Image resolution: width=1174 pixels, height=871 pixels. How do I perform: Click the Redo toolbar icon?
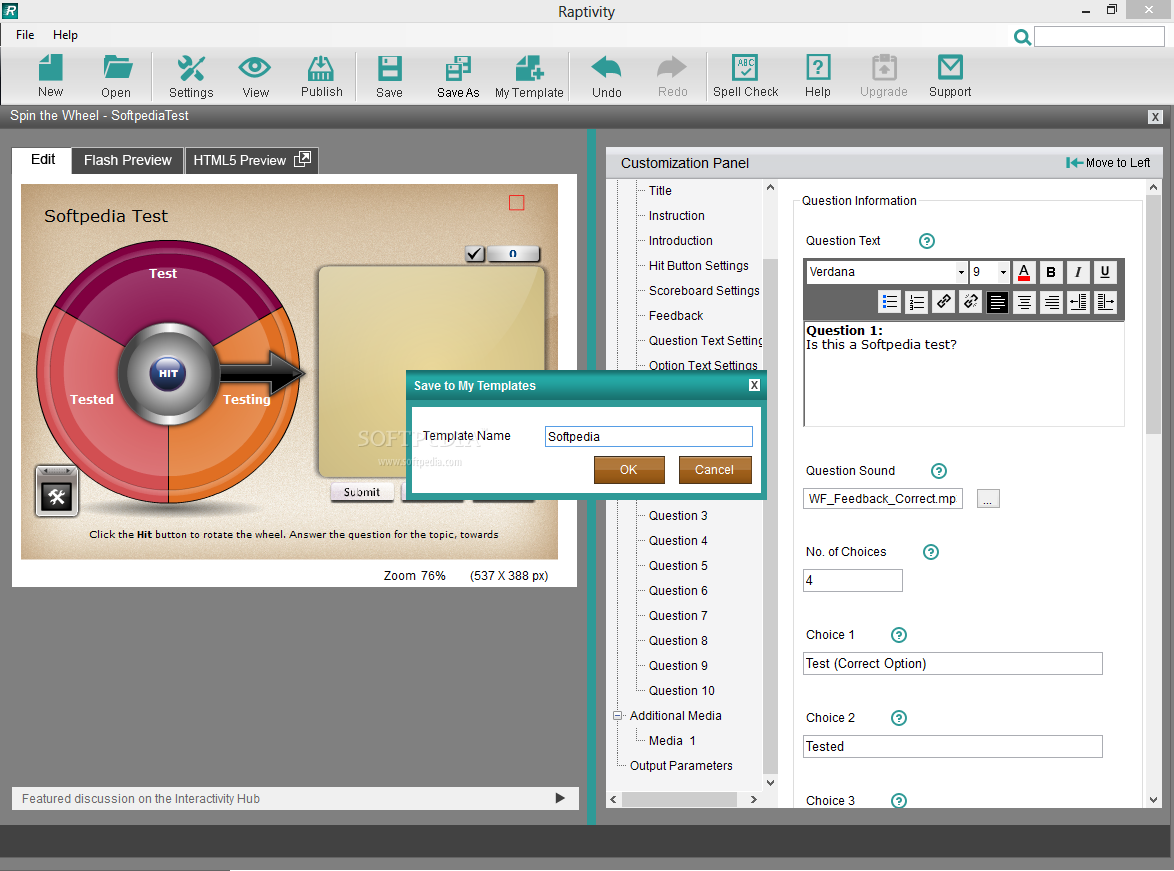pyautogui.click(x=672, y=76)
